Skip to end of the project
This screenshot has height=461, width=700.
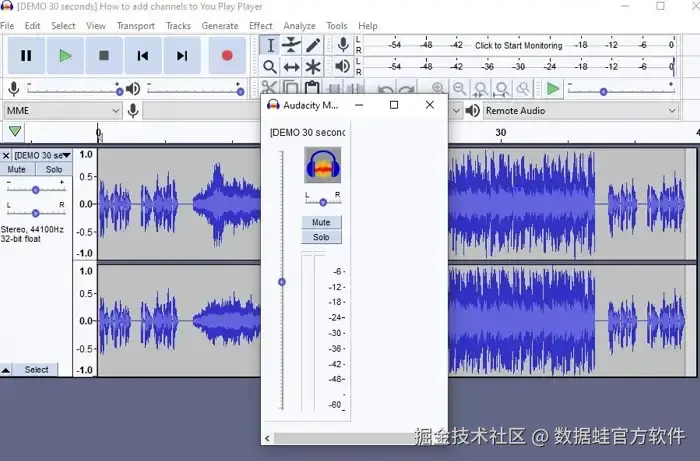[x=182, y=55]
